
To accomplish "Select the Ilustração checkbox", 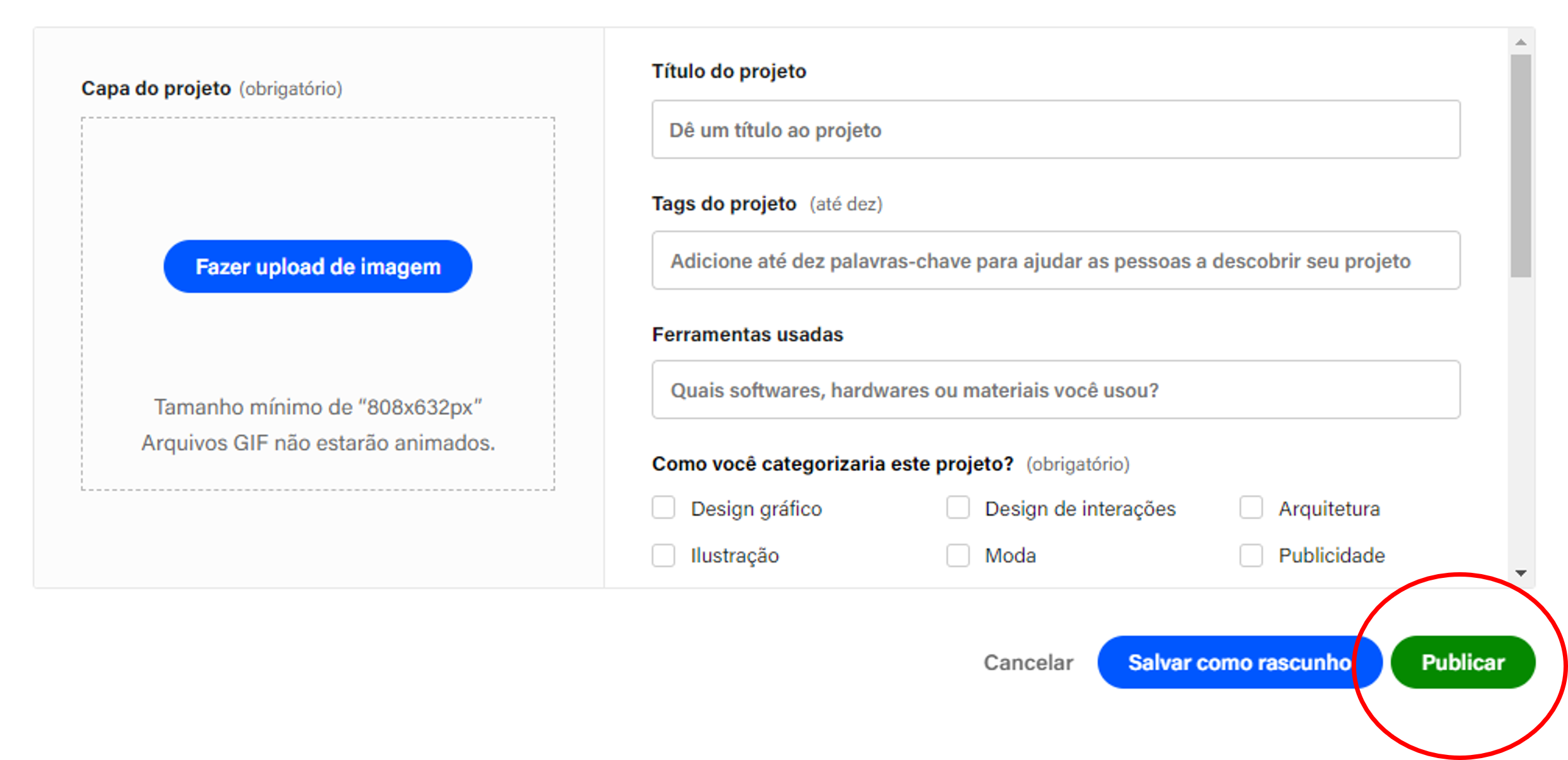I will coord(664,555).
